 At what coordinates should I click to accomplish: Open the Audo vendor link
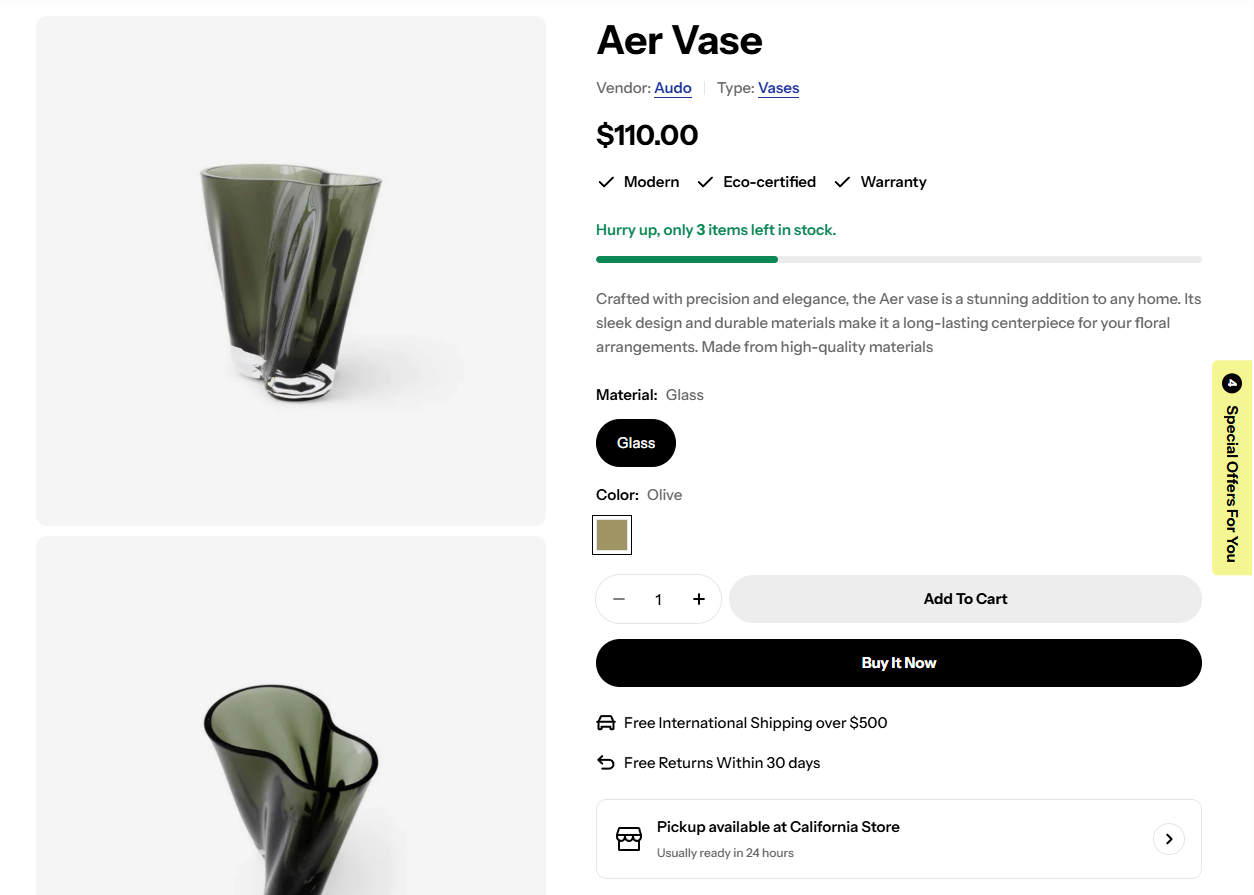coord(673,88)
